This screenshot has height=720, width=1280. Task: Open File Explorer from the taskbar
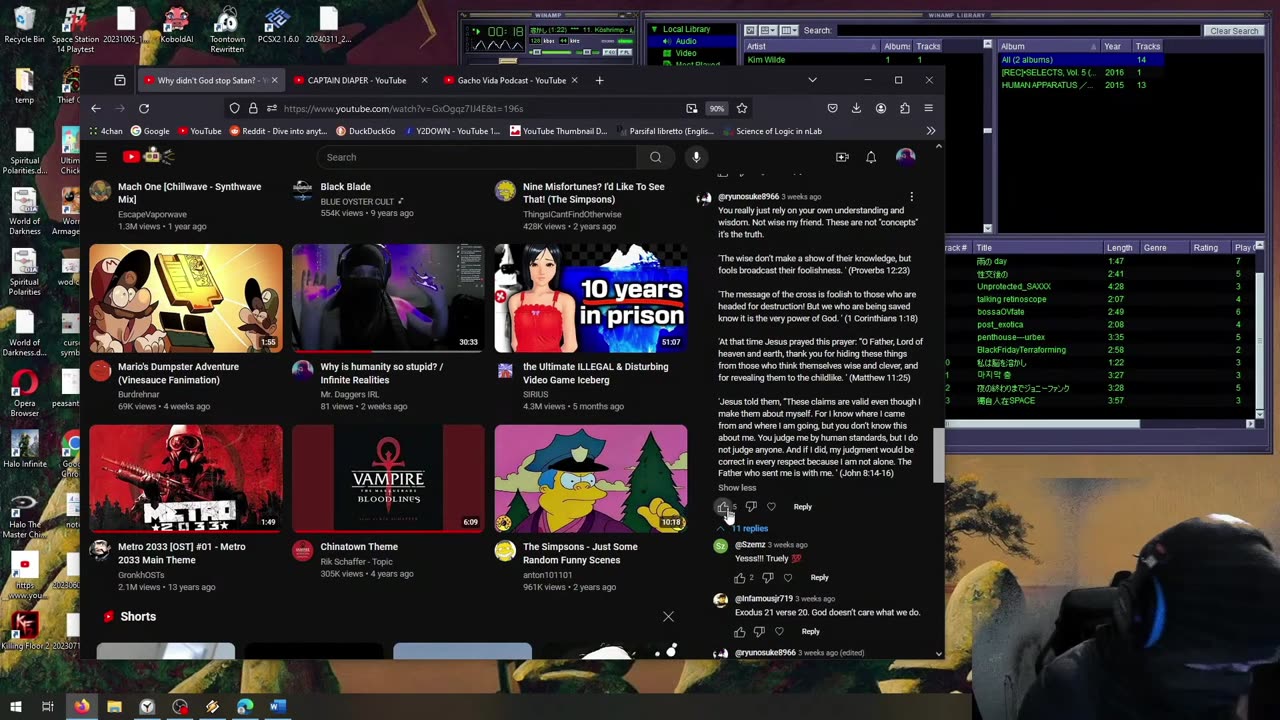(114, 707)
